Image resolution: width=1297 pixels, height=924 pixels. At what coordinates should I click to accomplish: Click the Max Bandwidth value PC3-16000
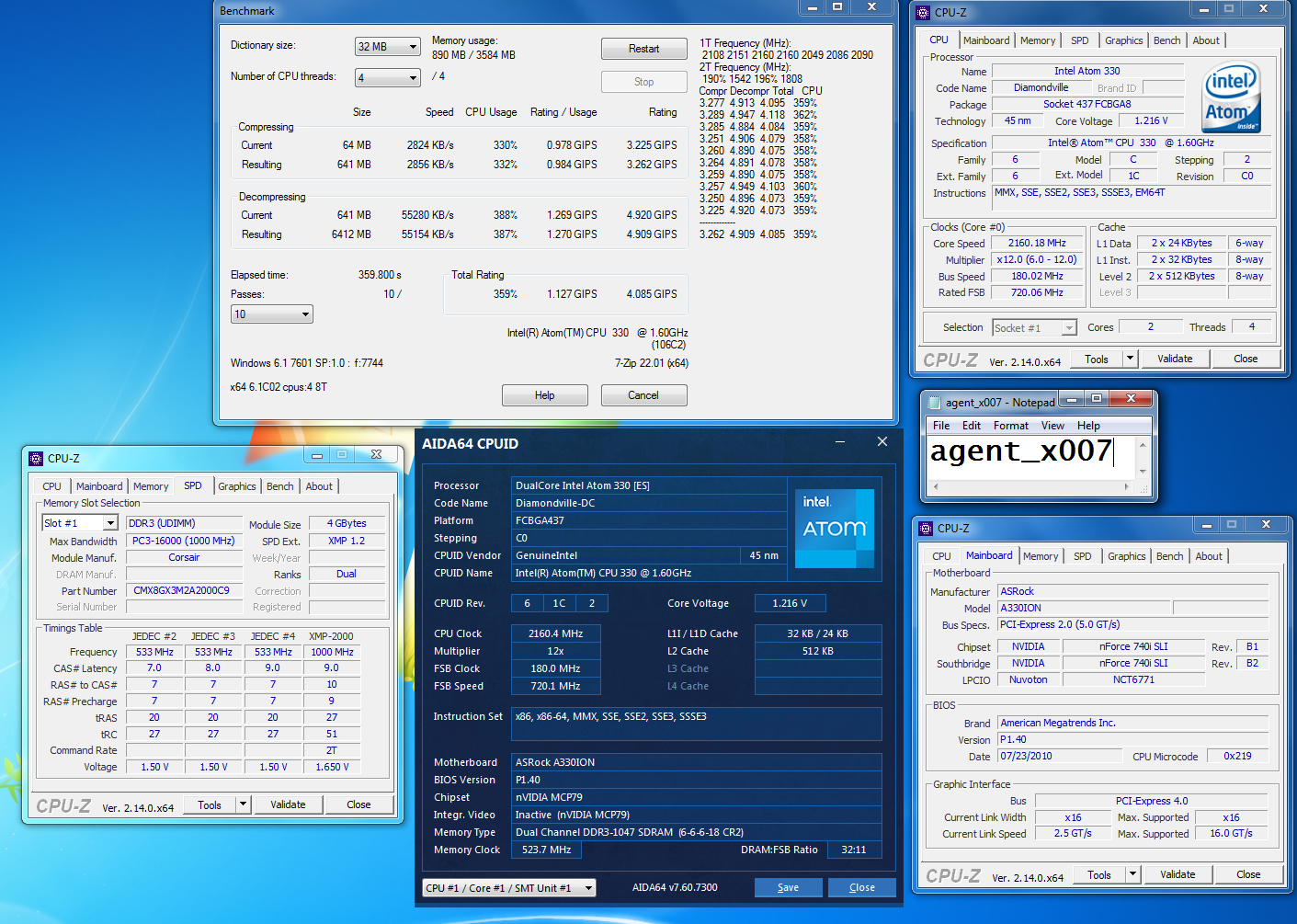click(183, 541)
